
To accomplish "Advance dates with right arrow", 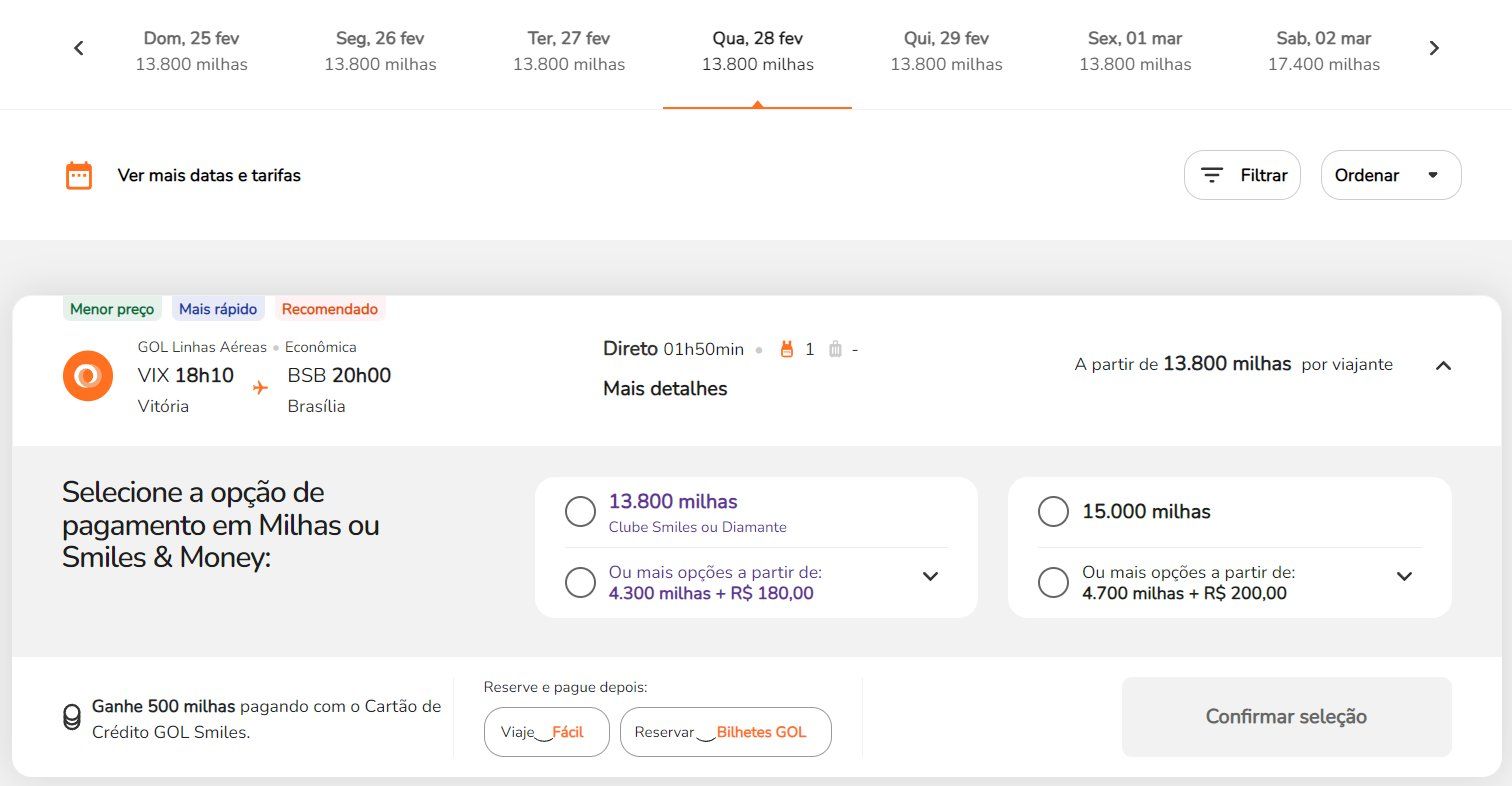I will (1434, 48).
